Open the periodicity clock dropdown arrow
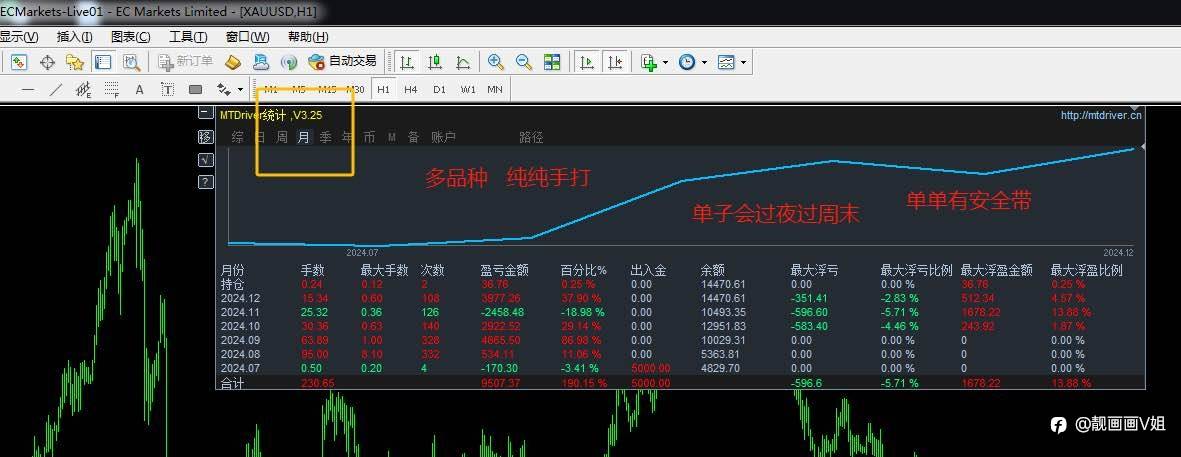This screenshot has width=1181, height=457. (704, 63)
